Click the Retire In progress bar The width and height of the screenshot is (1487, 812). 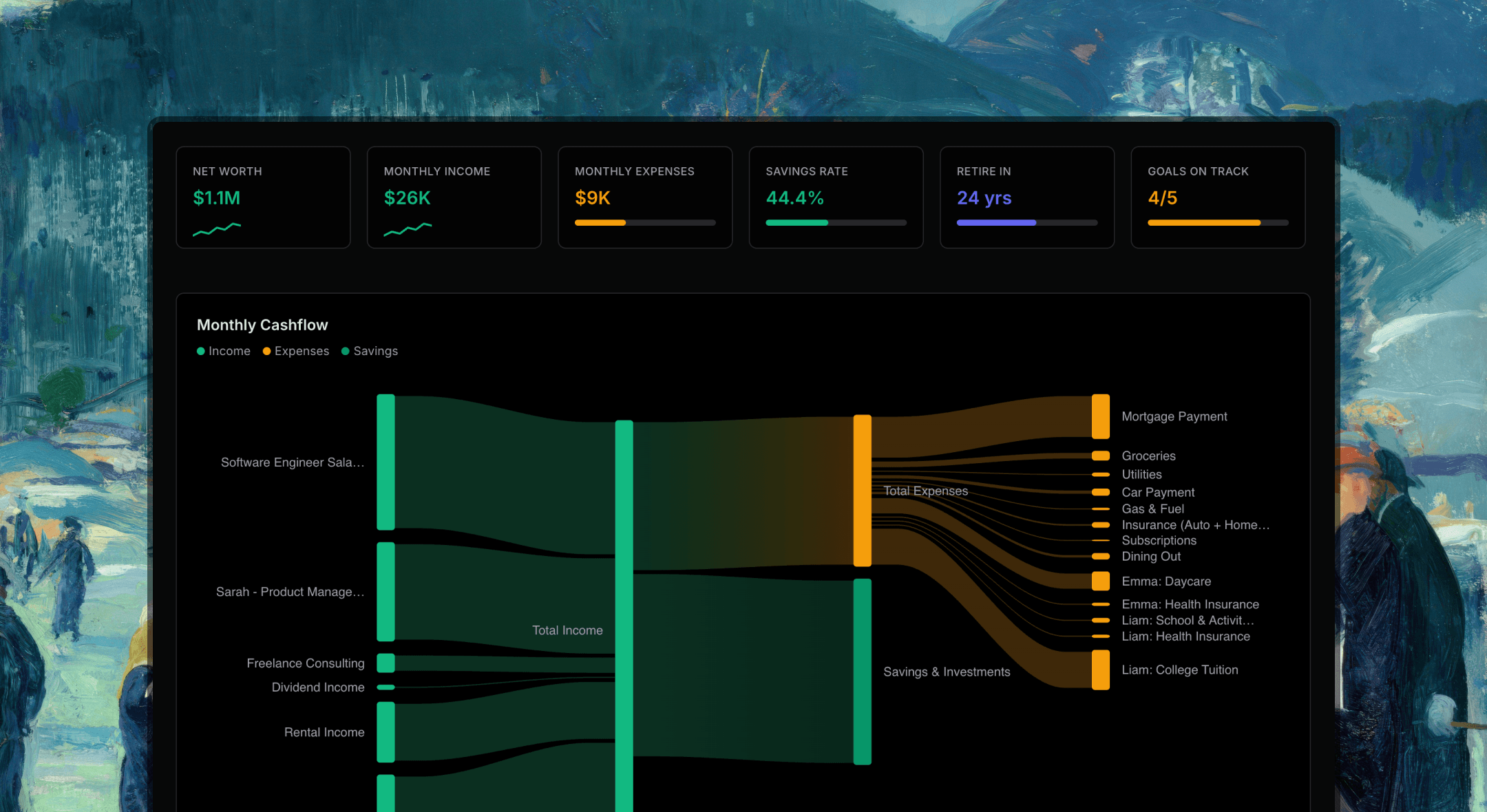(1027, 223)
